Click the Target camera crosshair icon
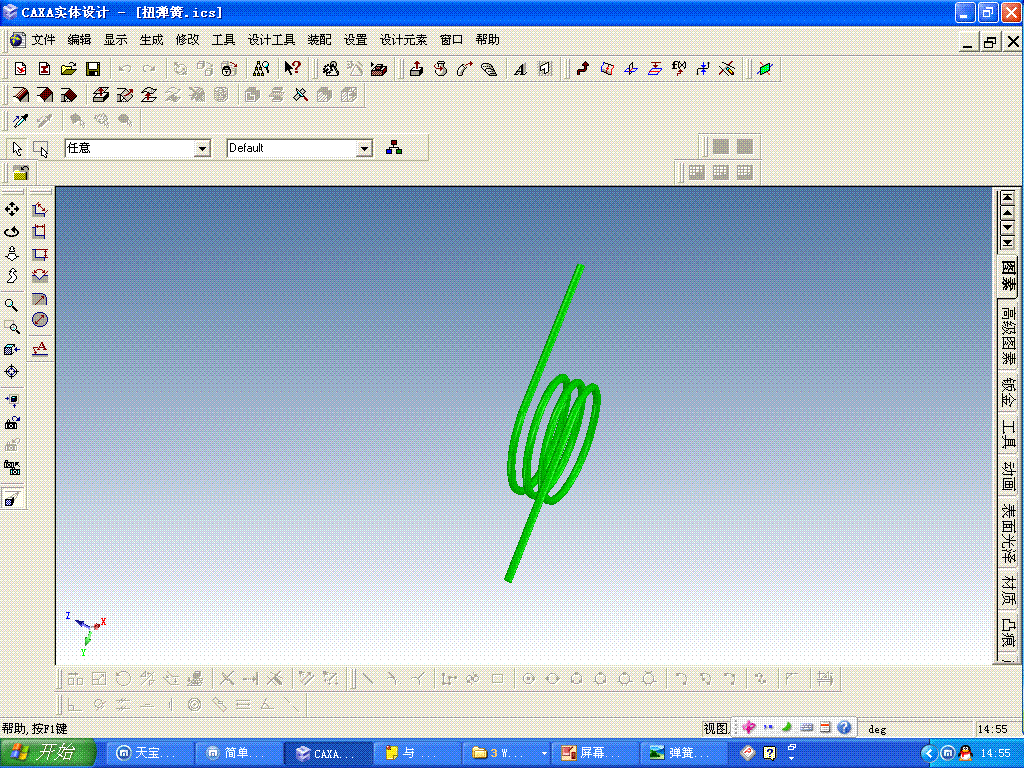 12,372
